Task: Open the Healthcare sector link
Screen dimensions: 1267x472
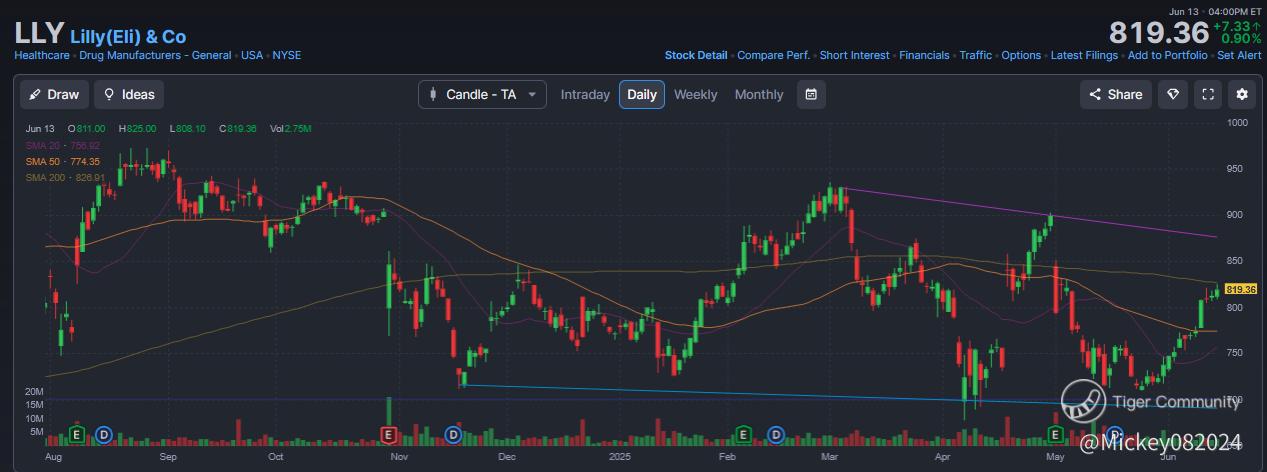Action: click(42, 55)
